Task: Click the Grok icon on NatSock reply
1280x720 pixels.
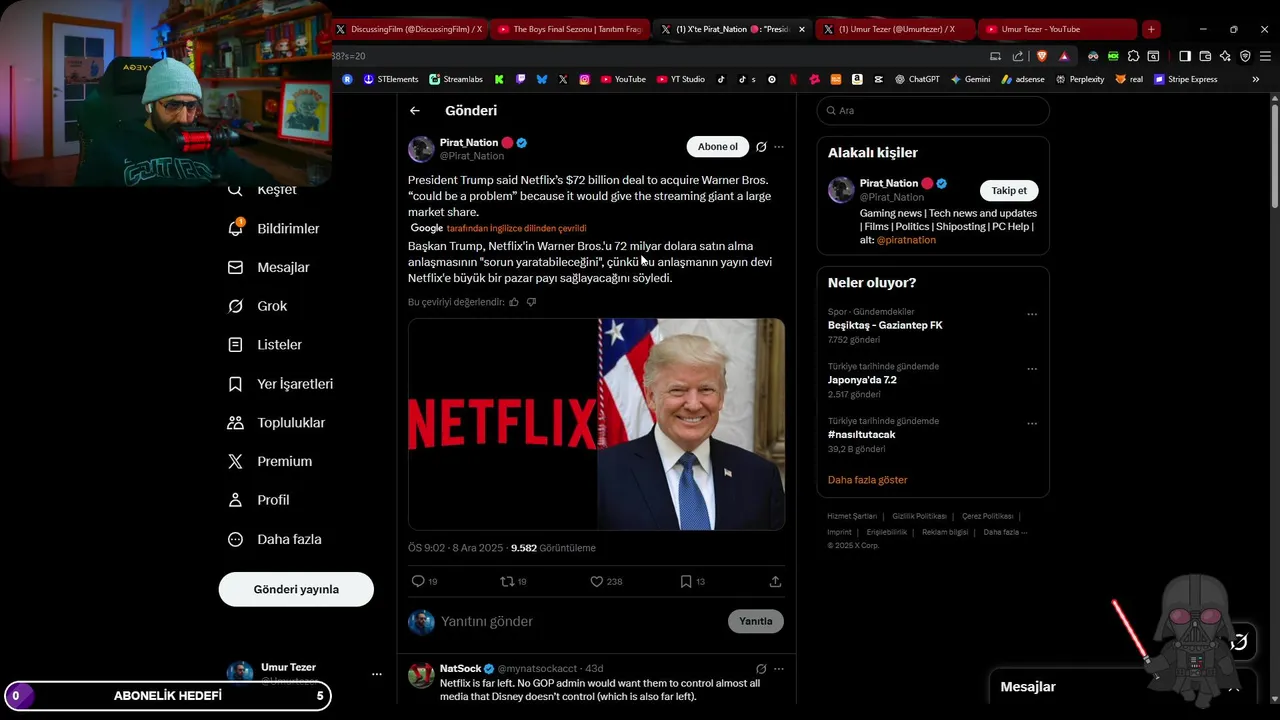Action: click(761, 669)
